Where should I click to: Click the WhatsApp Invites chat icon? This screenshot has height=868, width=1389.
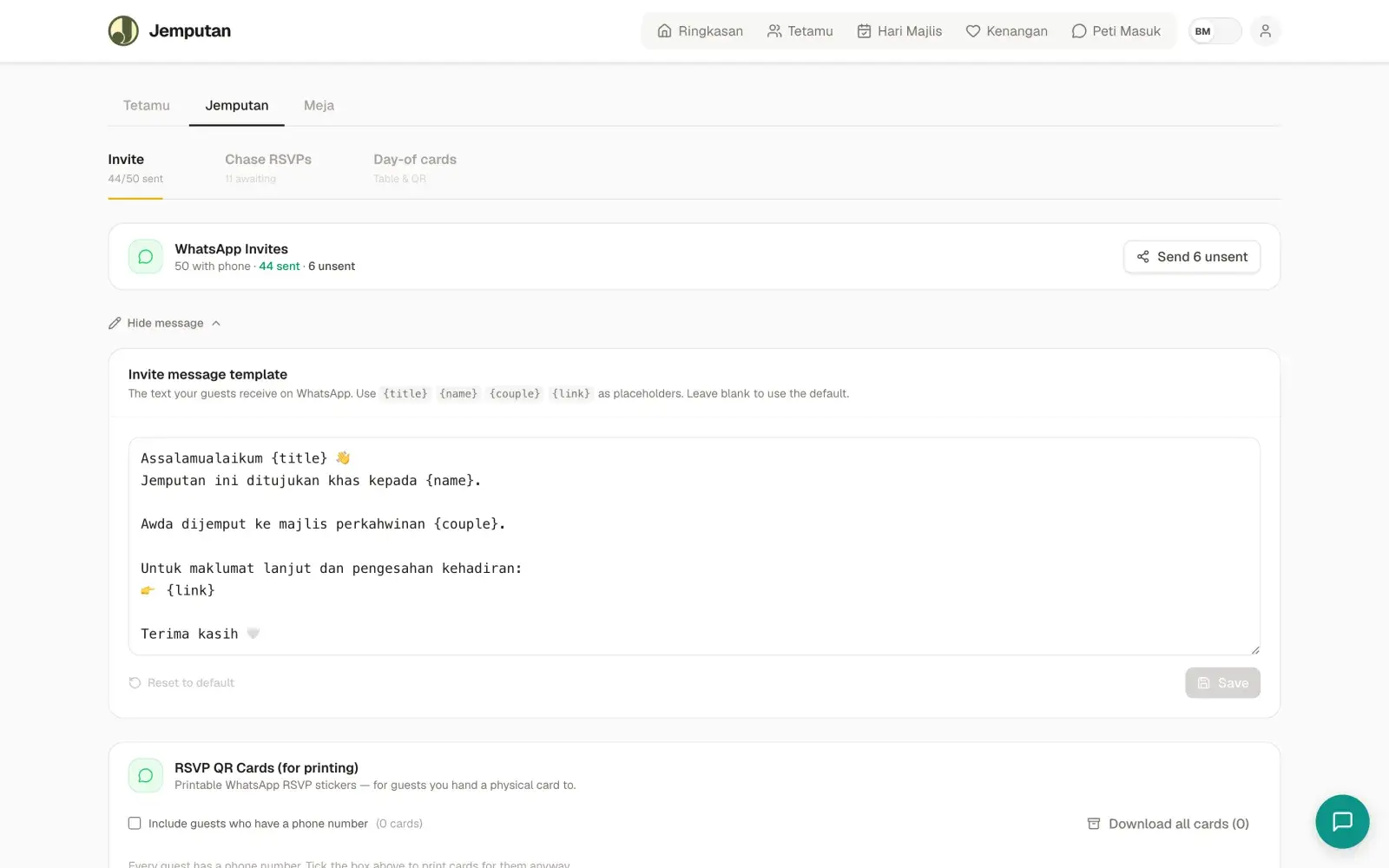(x=146, y=257)
